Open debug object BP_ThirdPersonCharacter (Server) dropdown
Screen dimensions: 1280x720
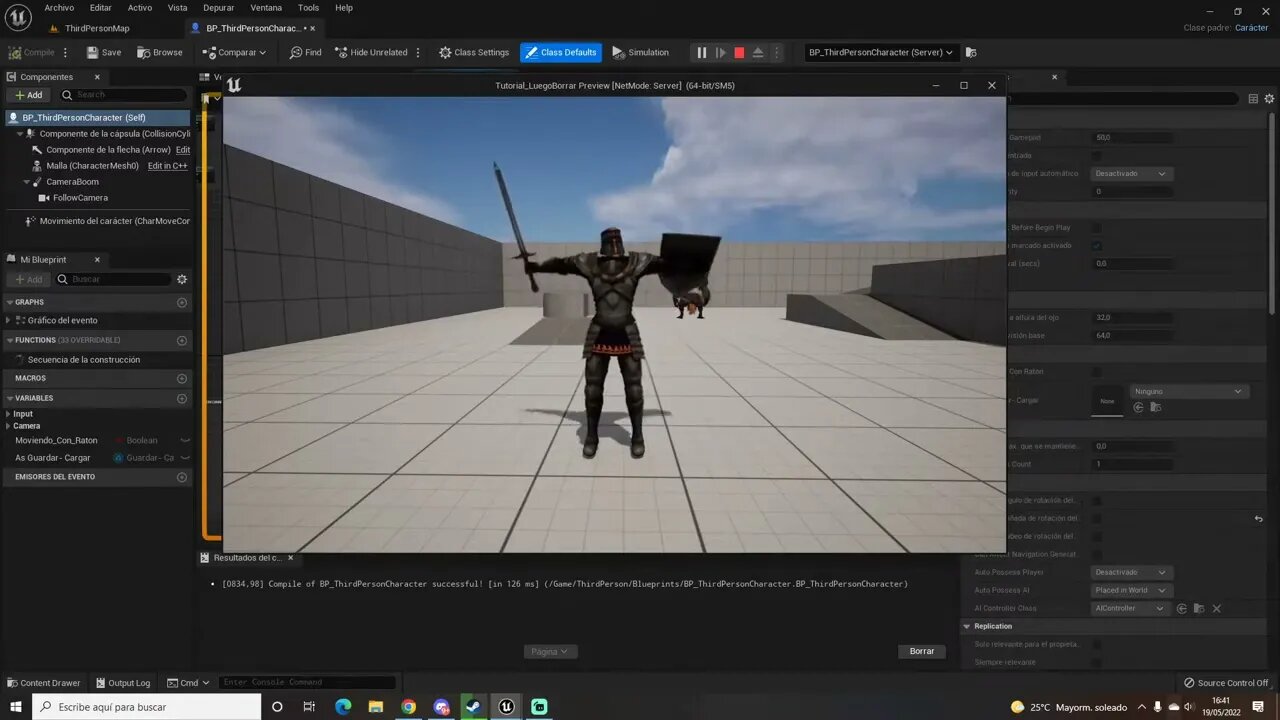tap(881, 52)
